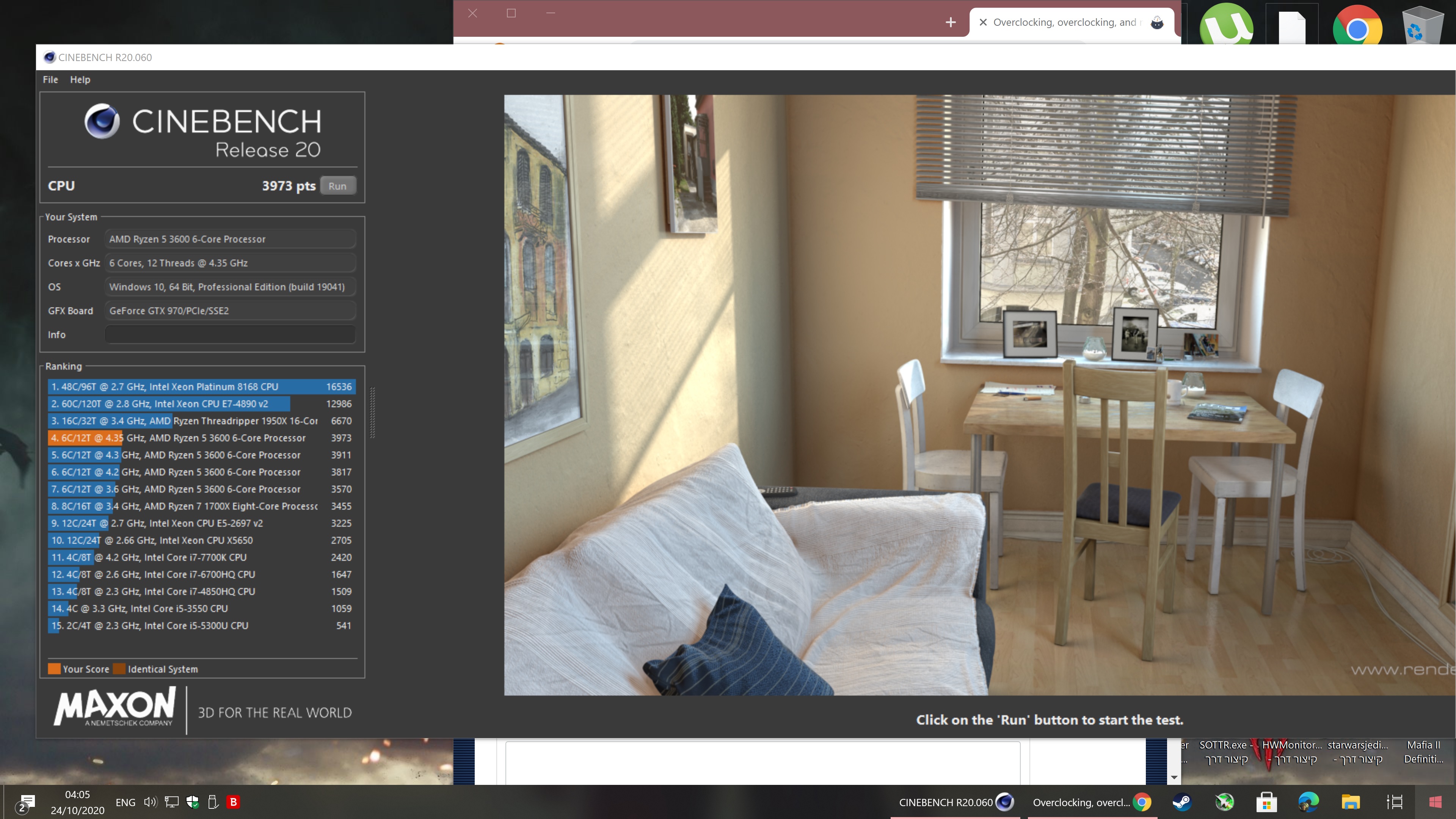Open the red B tray icon

[x=233, y=802]
